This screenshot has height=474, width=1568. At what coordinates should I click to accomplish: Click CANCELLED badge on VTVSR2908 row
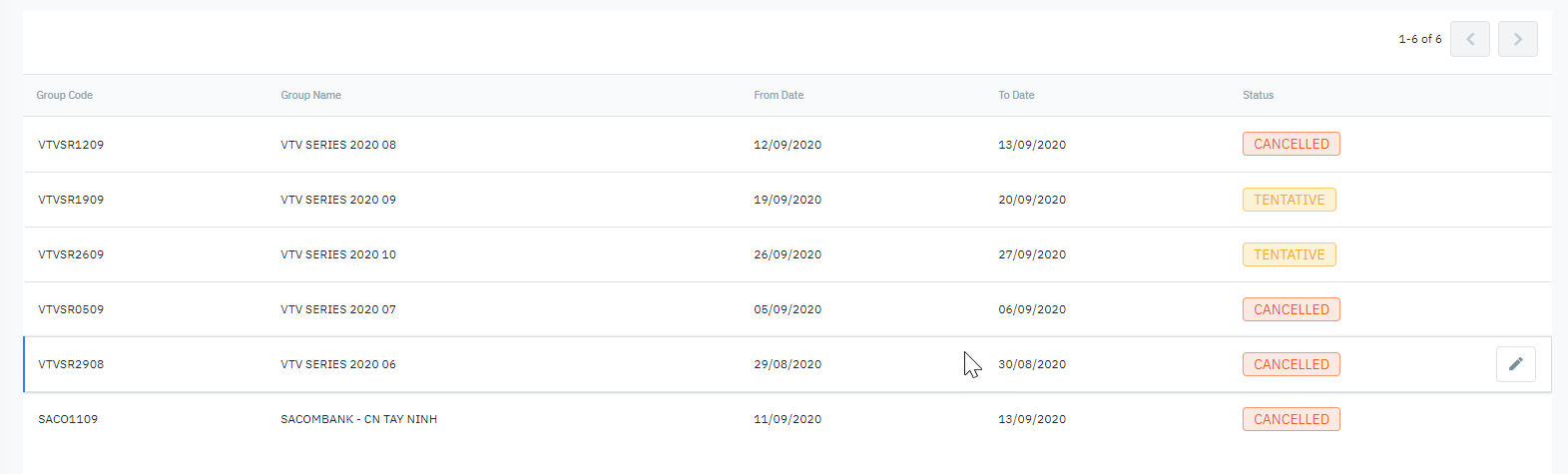[1291, 364]
